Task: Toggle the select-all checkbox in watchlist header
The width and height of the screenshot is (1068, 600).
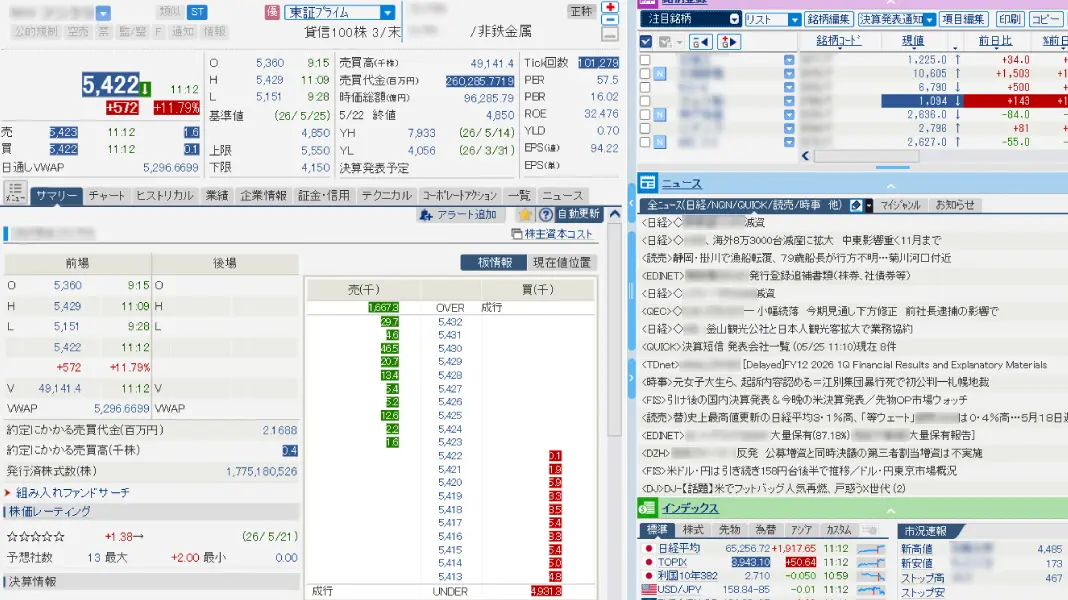Action: (x=646, y=42)
